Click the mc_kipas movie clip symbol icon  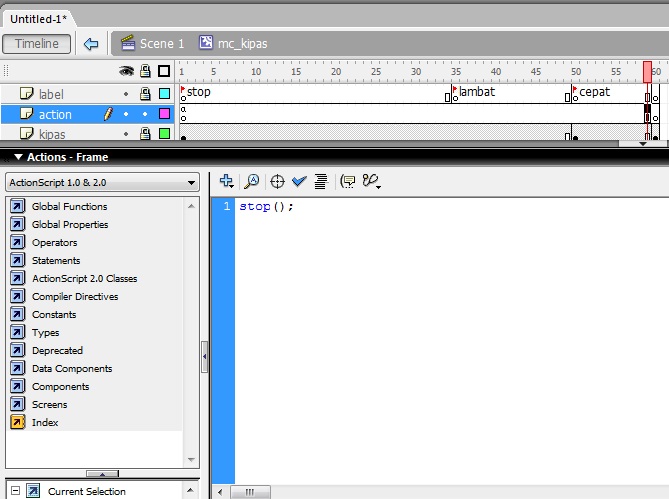206,42
